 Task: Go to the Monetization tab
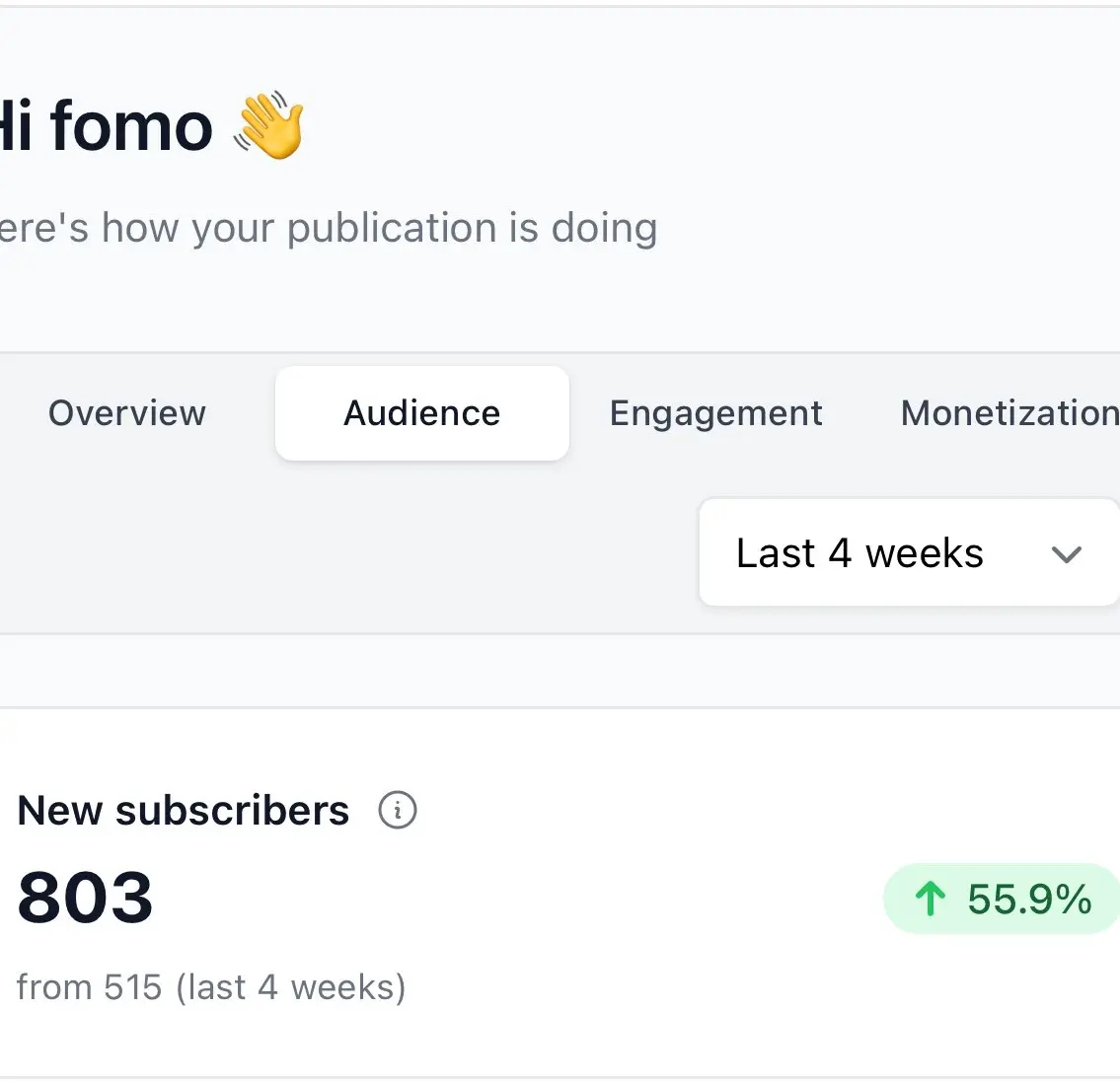pyautogui.click(x=1008, y=413)
